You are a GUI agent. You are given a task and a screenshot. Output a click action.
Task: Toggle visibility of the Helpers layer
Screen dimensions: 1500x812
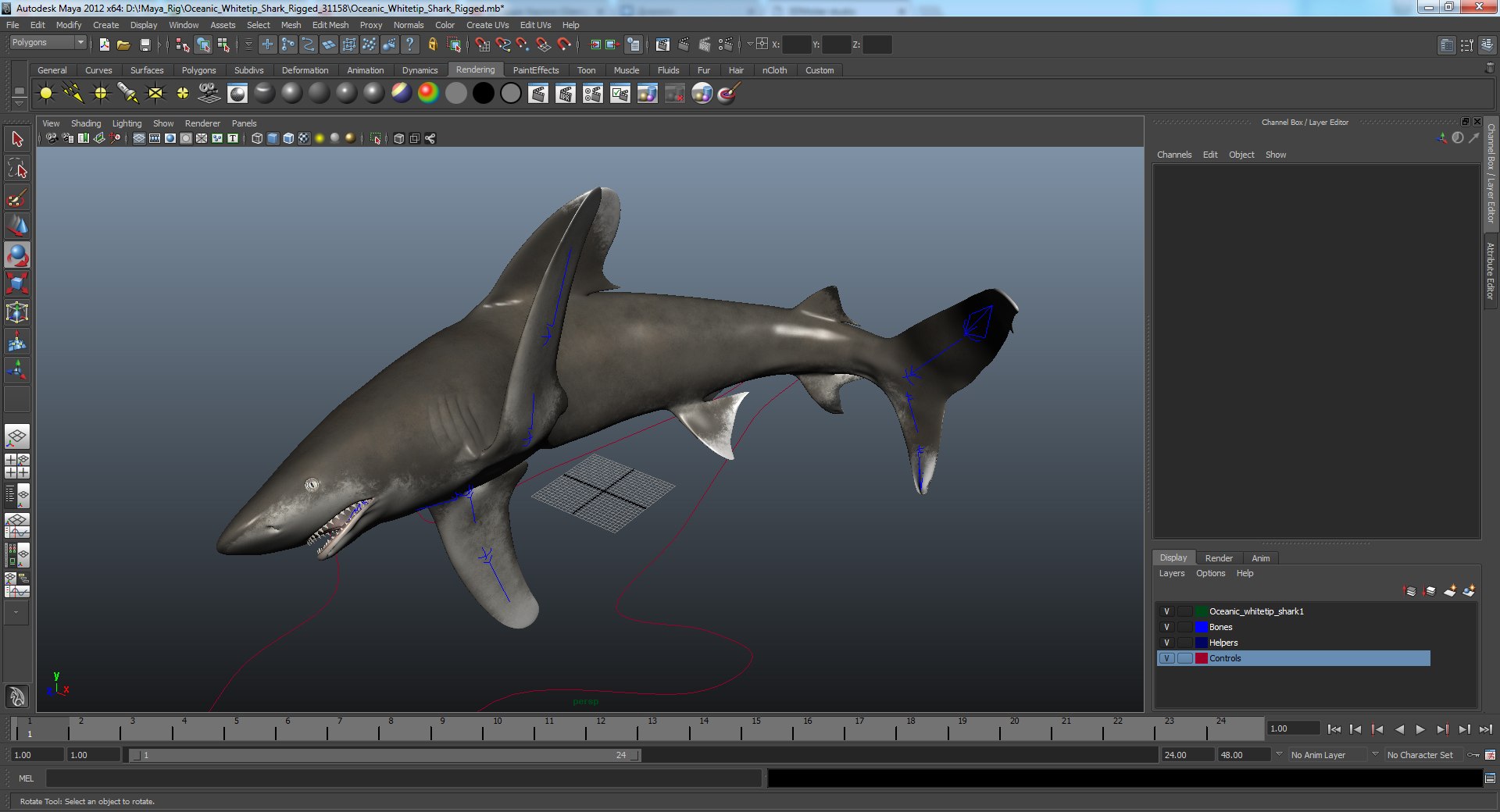point(1166,643)
